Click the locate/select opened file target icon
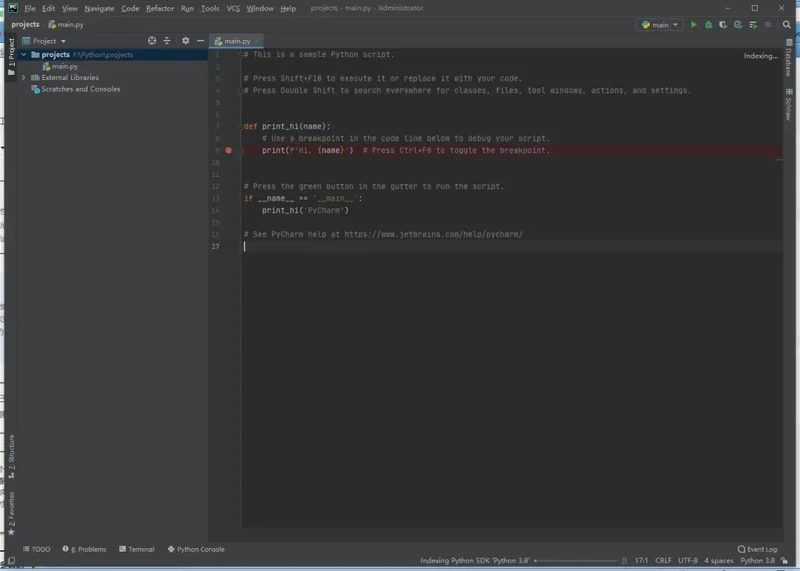Screen dimensions: 800x571 pos(152,41)
